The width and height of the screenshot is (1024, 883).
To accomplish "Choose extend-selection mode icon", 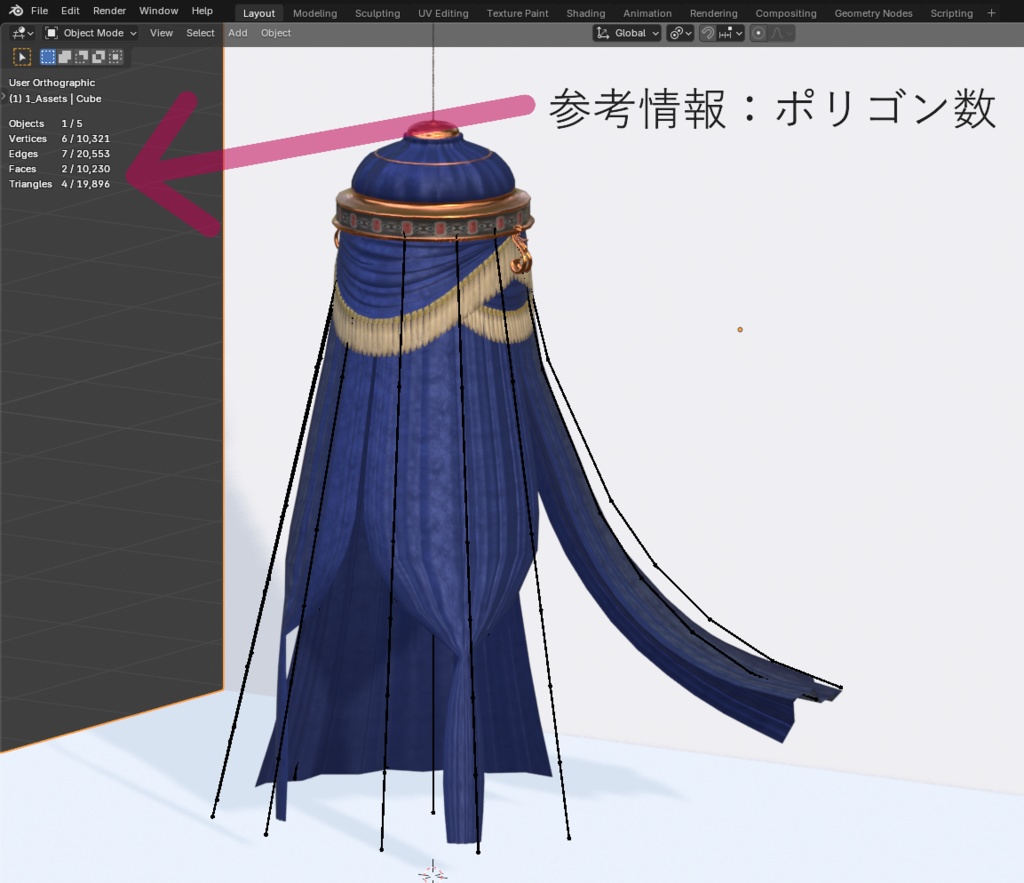I will point(65,57).
